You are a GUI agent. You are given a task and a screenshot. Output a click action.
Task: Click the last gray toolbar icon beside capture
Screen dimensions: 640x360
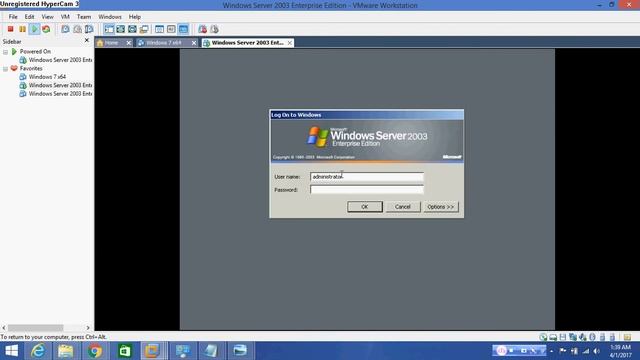coord(214,29)
